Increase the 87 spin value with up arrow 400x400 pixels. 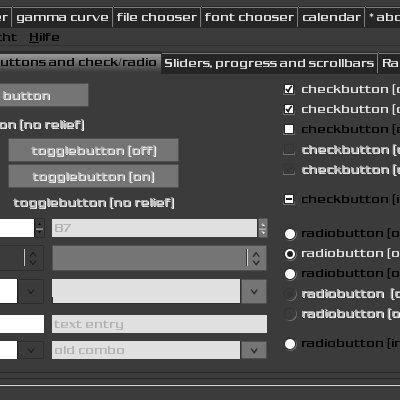coord(263,224)
